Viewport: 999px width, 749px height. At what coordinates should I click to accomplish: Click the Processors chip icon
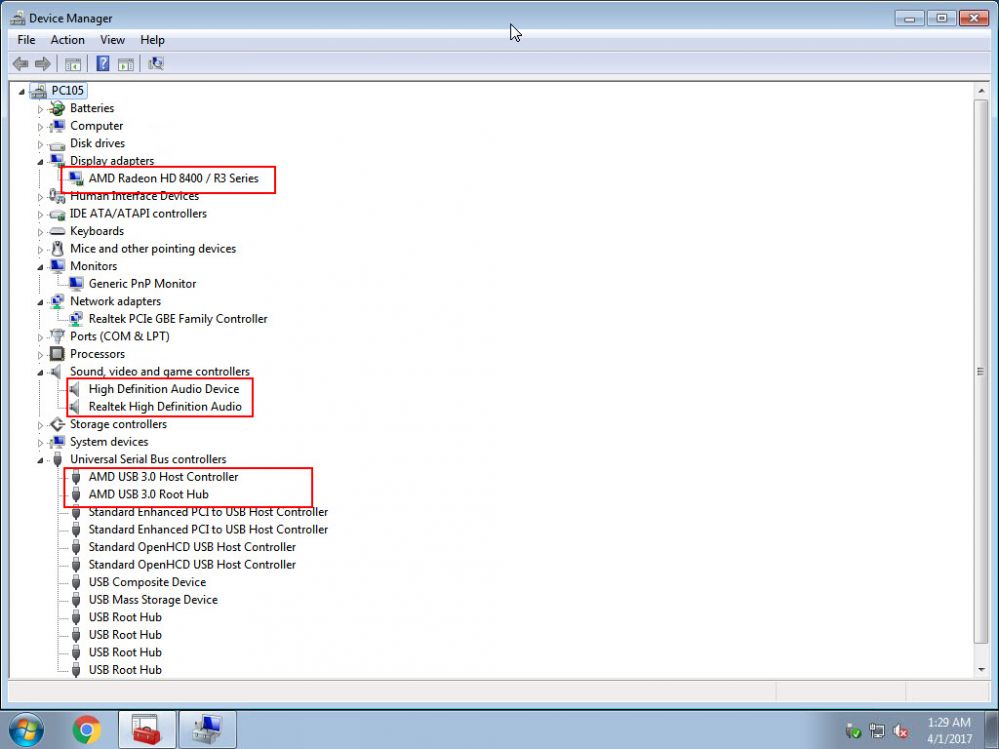[57, 353]
